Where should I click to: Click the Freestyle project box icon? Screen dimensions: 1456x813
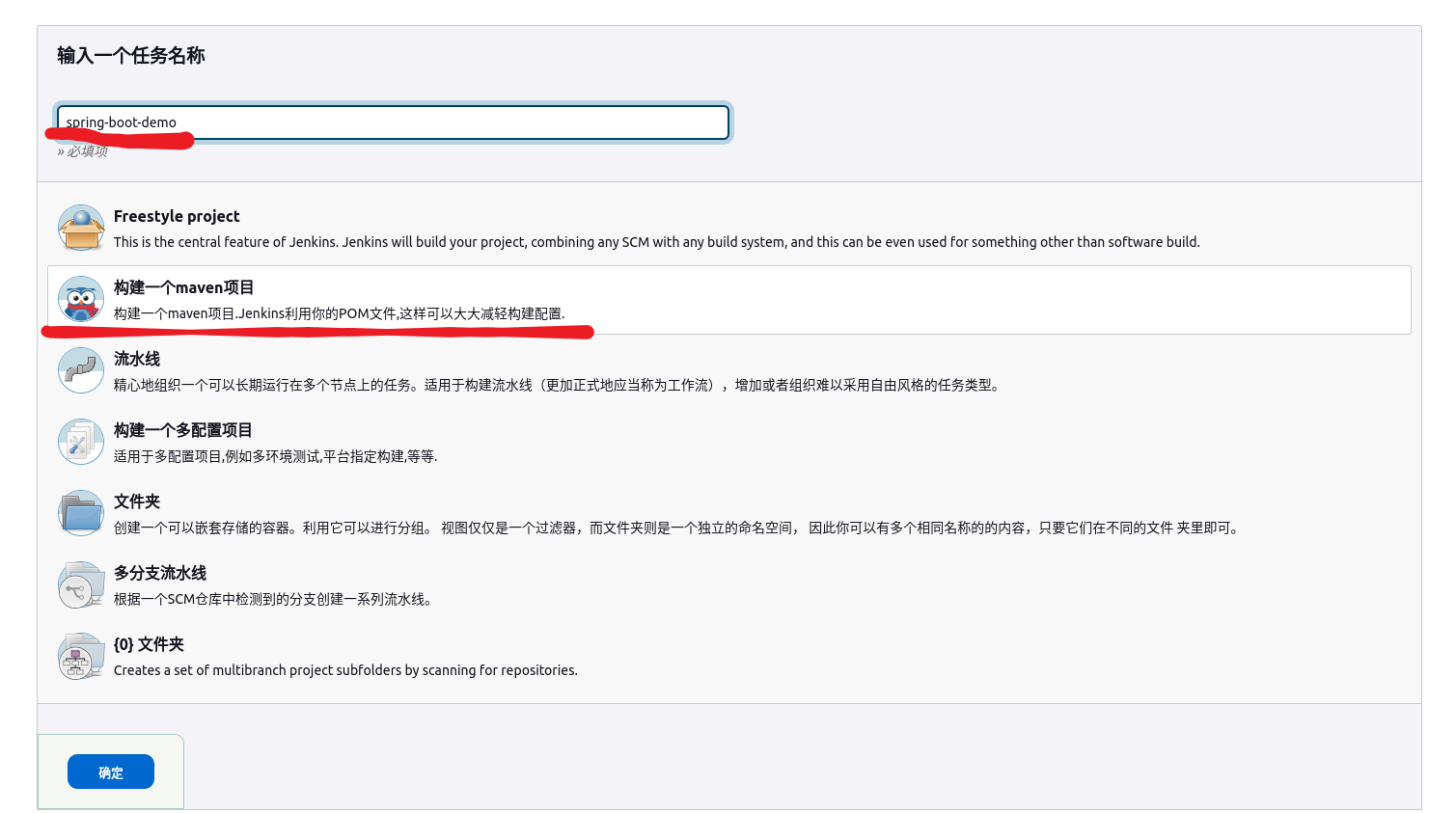pyautogui.click(x=81, y=228)
